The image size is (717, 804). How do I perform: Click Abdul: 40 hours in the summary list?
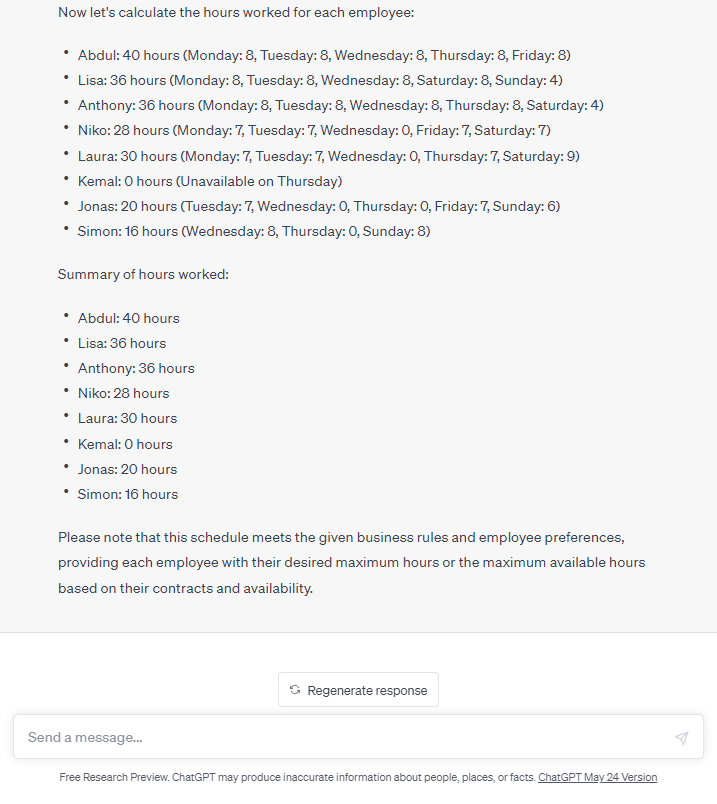point(129,318)
